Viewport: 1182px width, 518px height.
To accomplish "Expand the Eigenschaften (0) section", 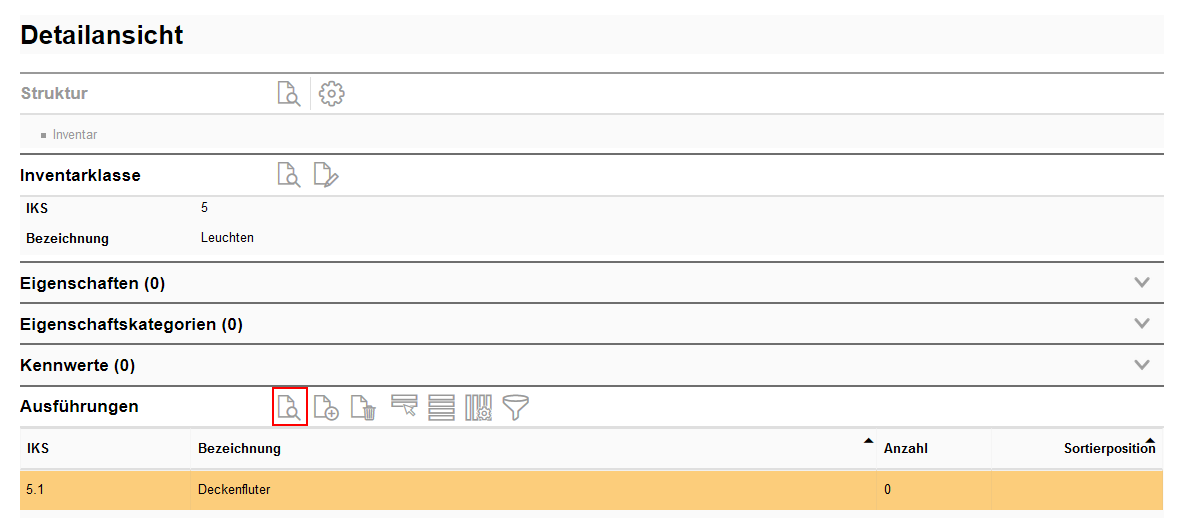I will coord(1143,283).
